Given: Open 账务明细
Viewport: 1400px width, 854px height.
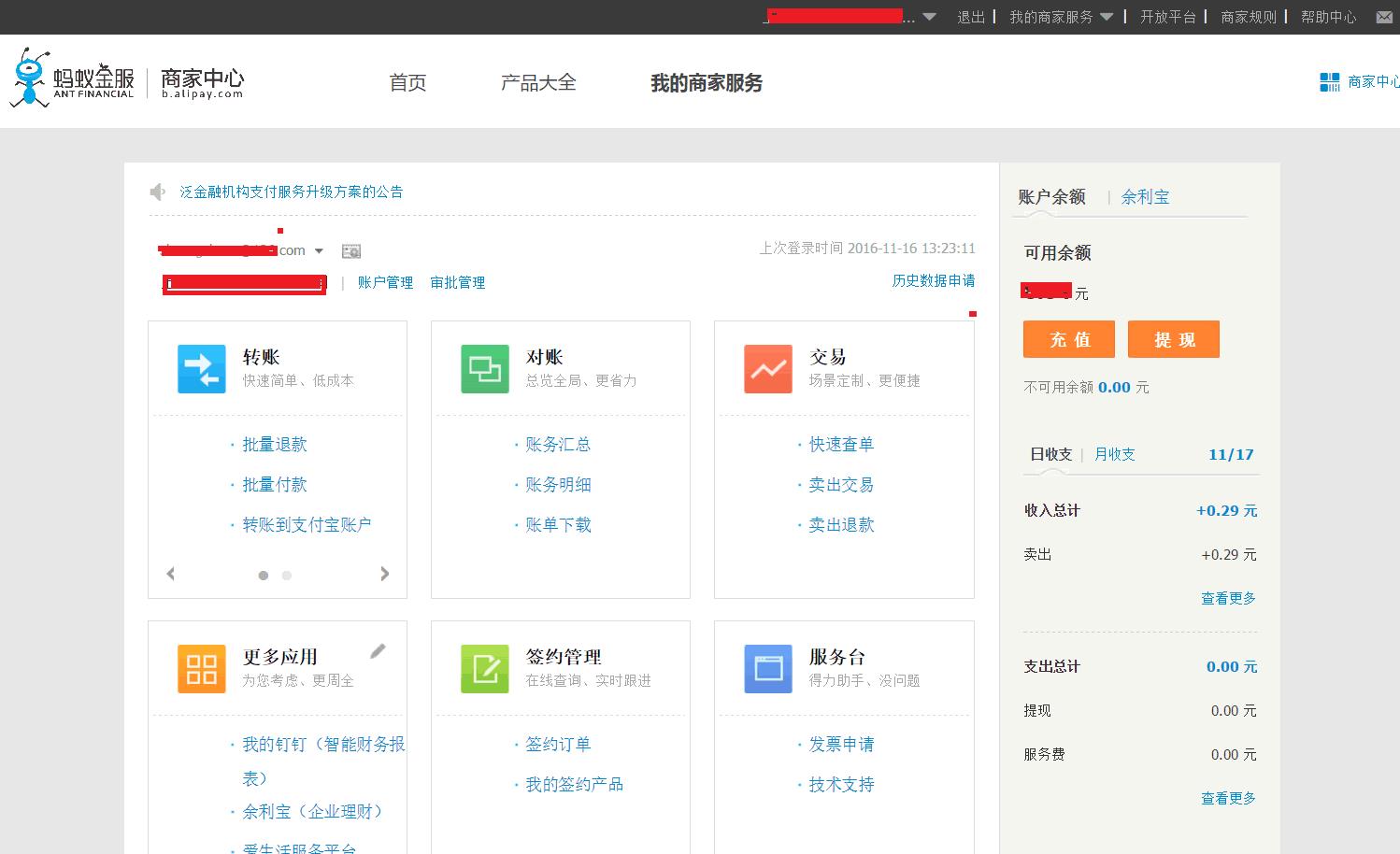Looking at the screenshot, I should point(558,485).
